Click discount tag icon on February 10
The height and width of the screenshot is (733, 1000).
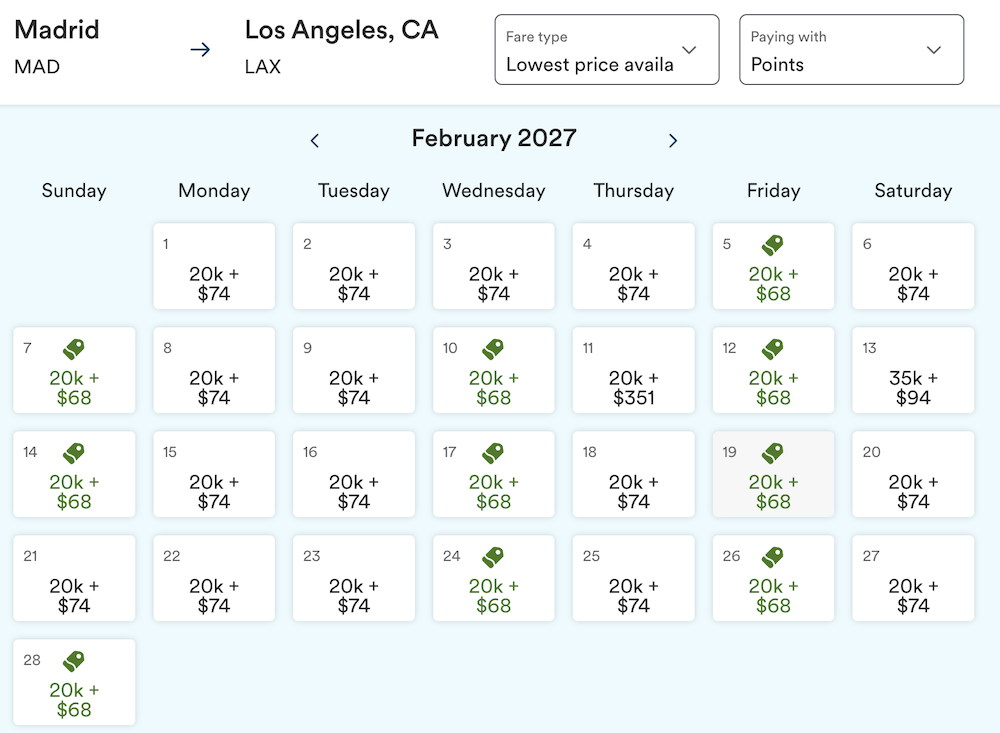[493, 348]
